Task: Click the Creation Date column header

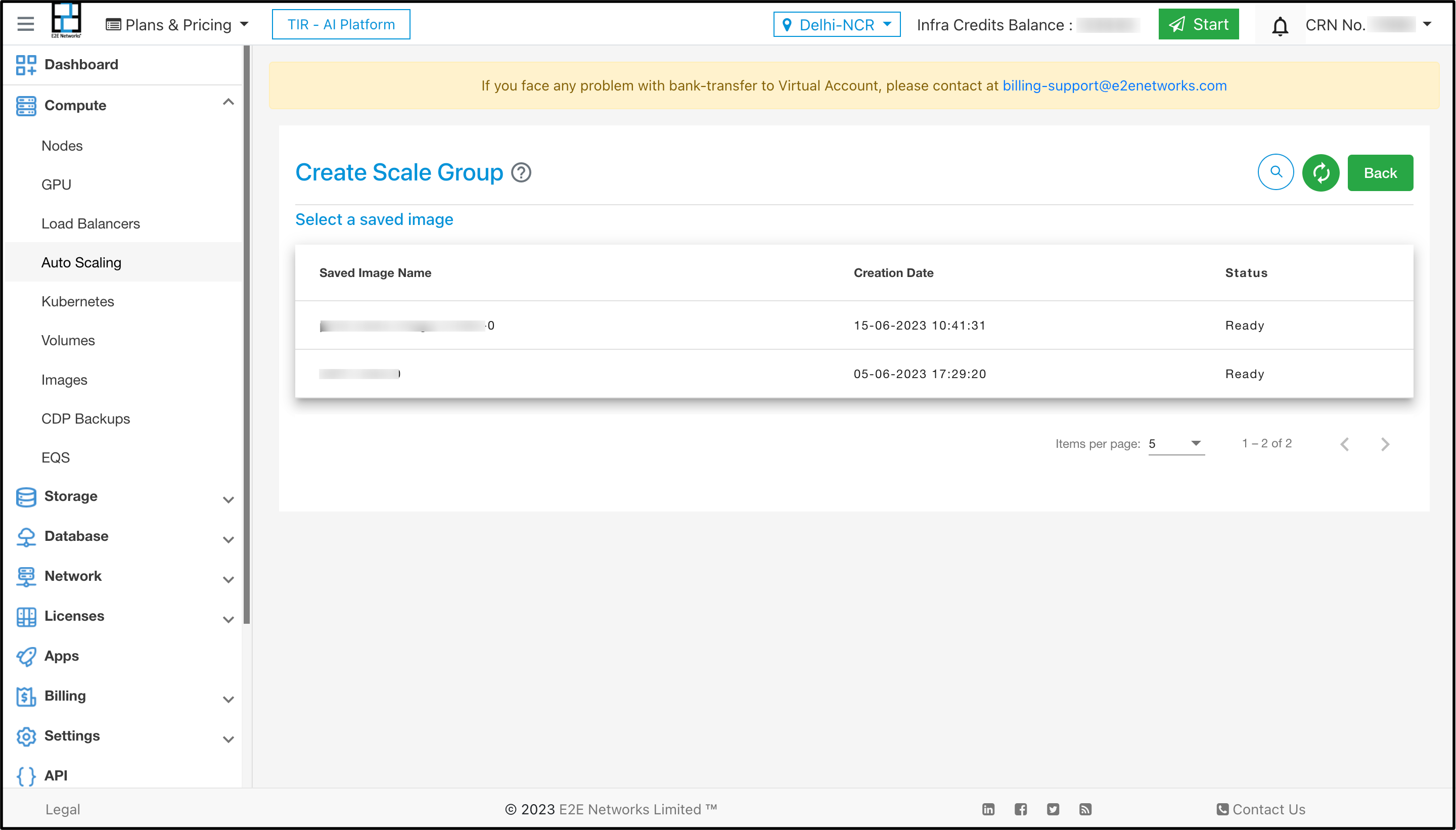Action: pos(893,272)
